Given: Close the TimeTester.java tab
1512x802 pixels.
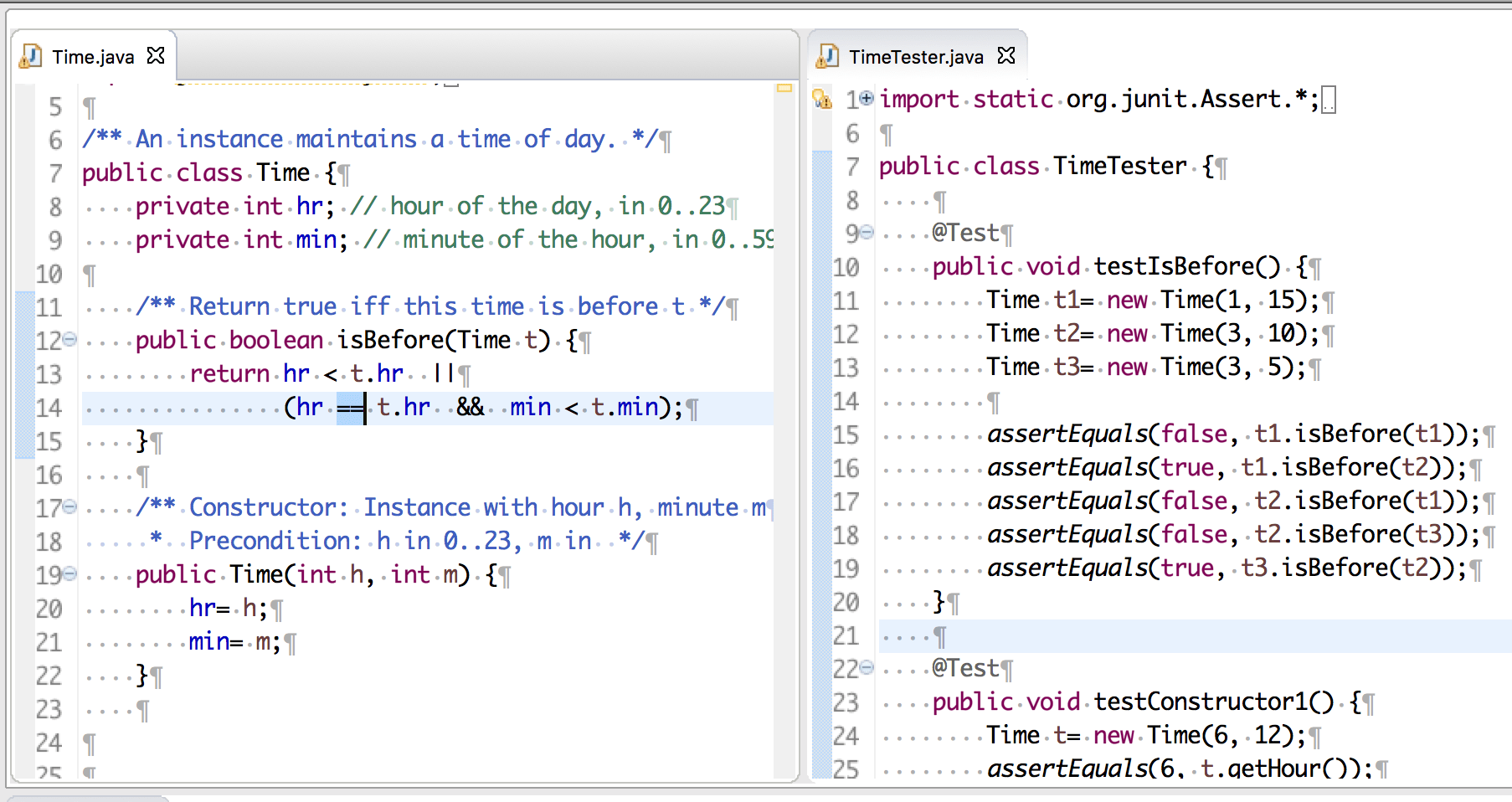Looking at the screenshot, I should click(x=1006, y=55).
